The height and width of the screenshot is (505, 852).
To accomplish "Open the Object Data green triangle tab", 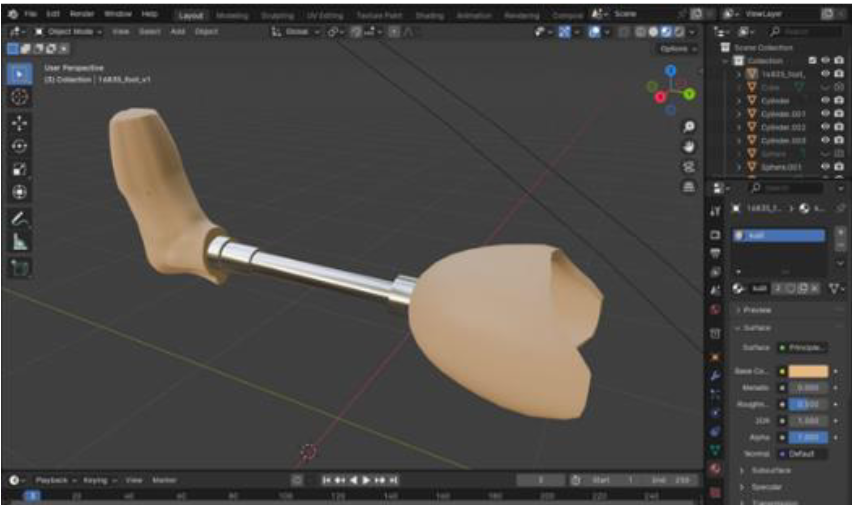I will pyautogui.click(x=715, y=450).
